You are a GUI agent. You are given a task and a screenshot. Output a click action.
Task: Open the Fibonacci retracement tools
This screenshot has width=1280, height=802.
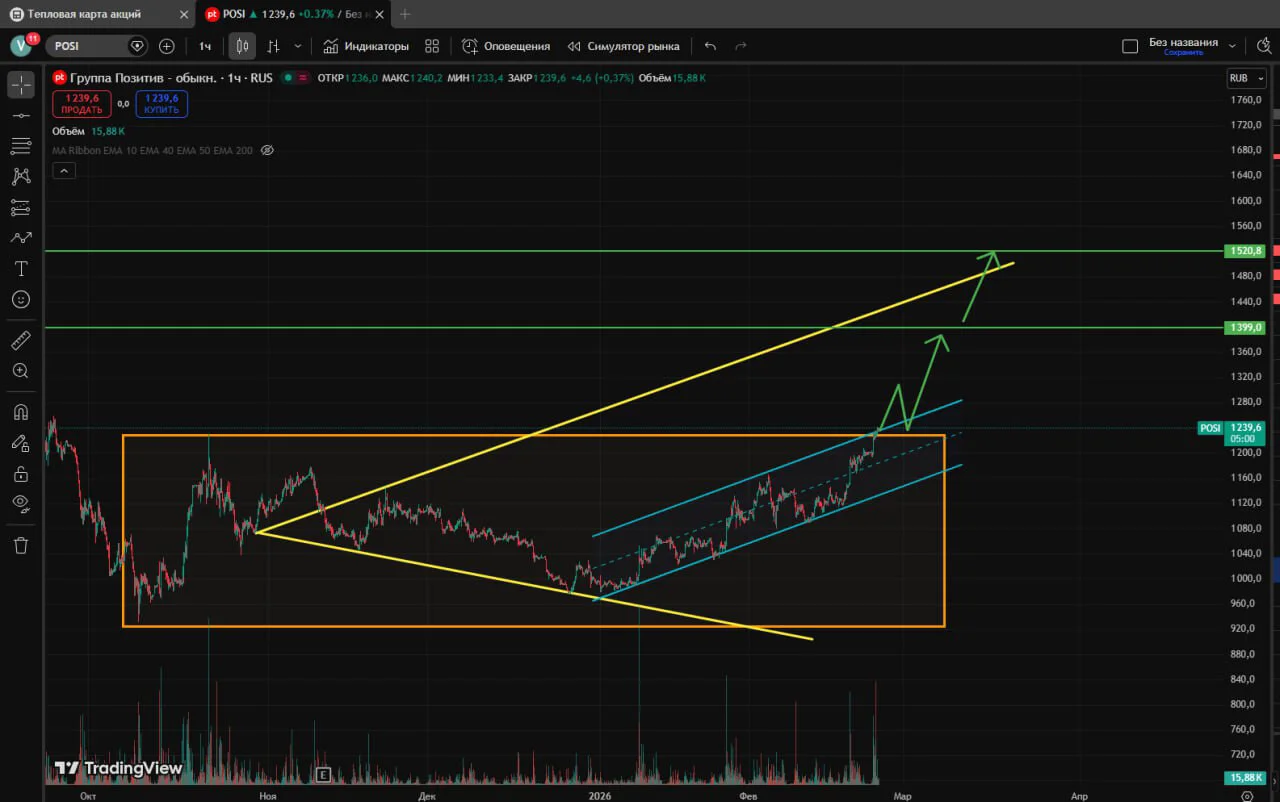click(21, 146)
